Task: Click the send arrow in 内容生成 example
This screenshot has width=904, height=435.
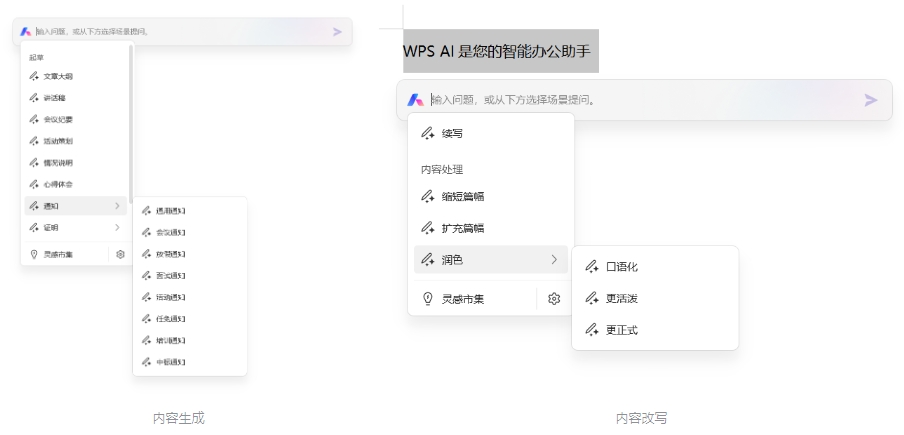Action: pyautogui.click(x=337, y=32)
